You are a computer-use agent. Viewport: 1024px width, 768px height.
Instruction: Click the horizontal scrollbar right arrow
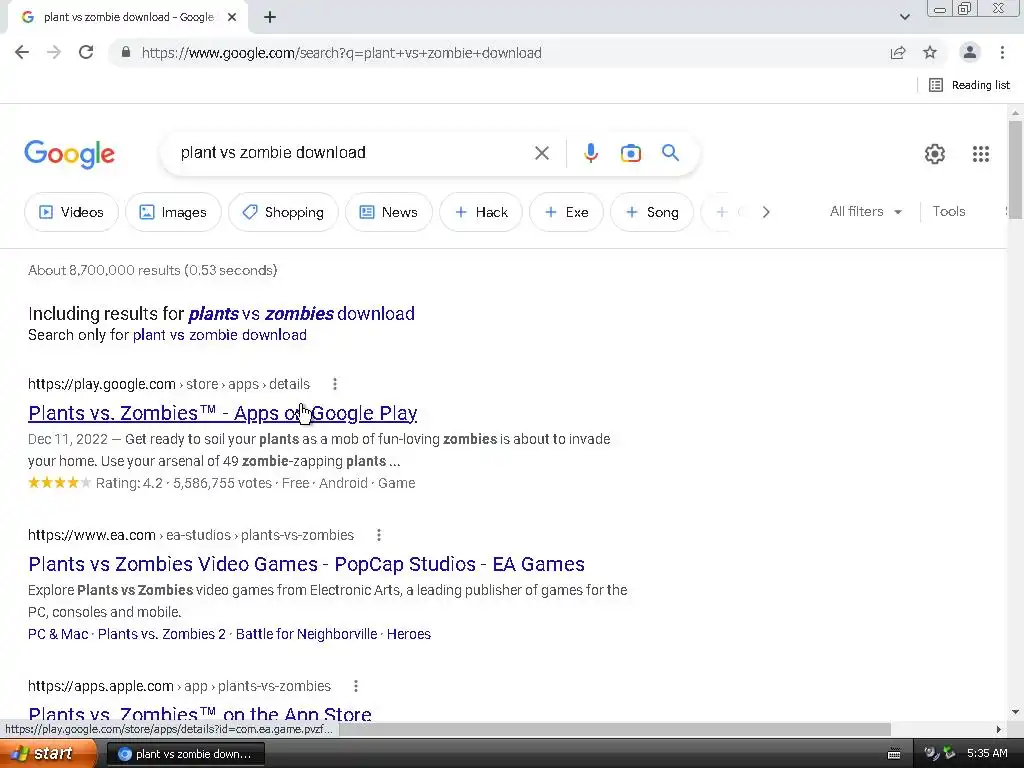coord(999,729)
